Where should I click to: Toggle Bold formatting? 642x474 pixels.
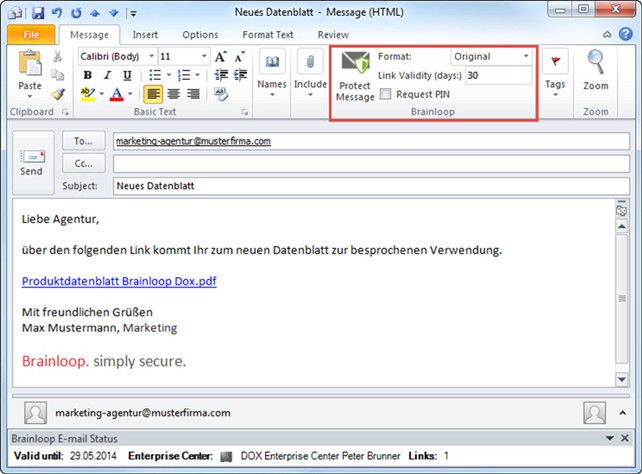pos(87,75)
